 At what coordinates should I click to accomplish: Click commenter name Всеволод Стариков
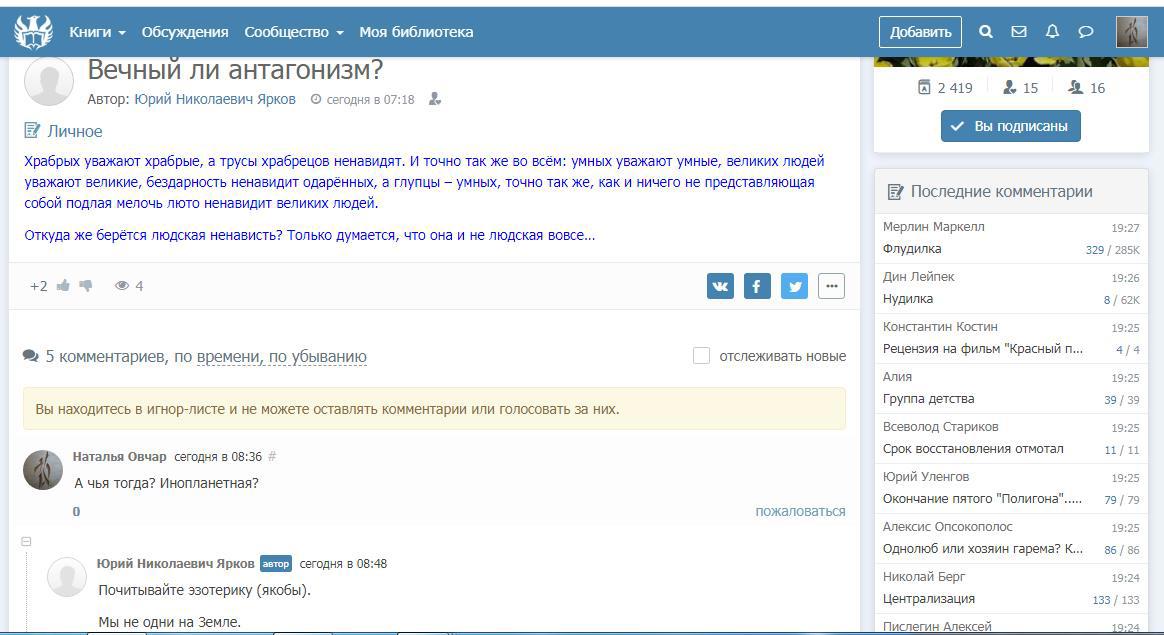point(941,426)
